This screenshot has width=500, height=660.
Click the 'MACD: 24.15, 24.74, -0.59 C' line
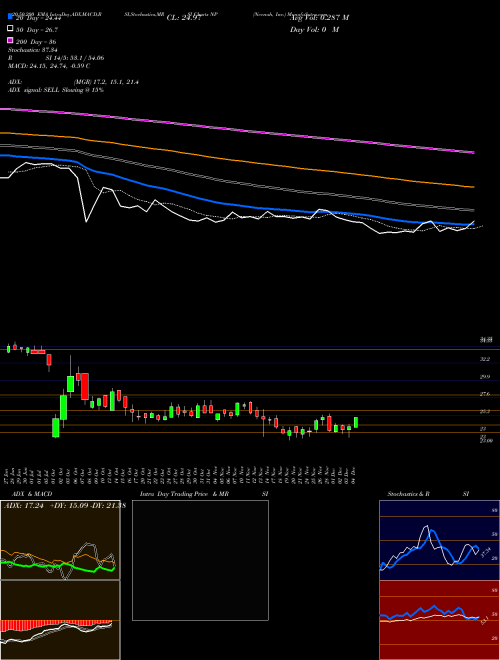49,66
